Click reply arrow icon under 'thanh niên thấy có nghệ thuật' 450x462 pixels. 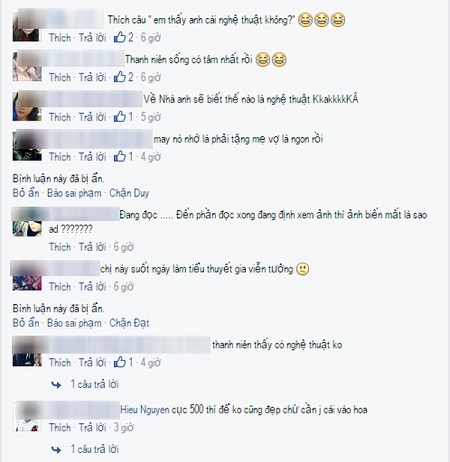(x=56, y=385)
